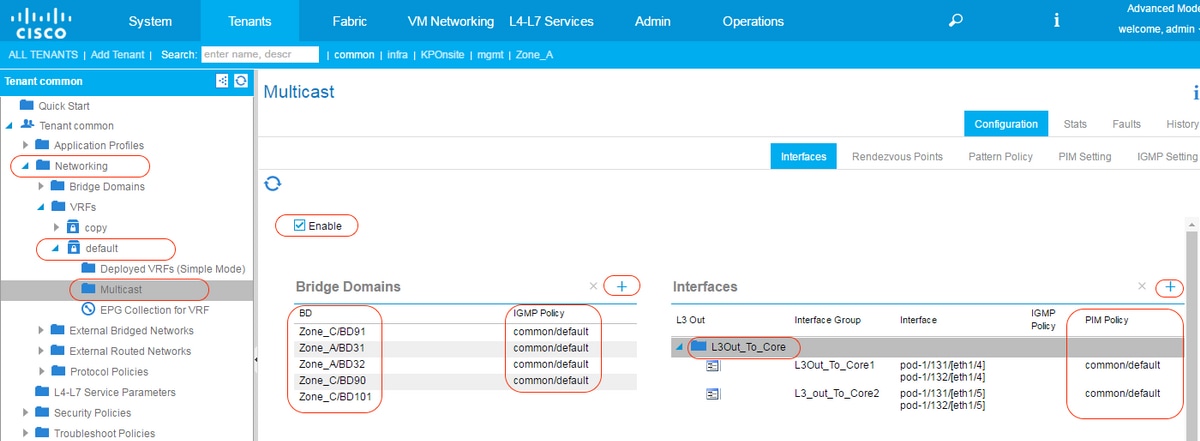Click the Cisco logo
The height and width of the screenshot is (441, 1200).
pyautogui.click(x=41, y=22)
